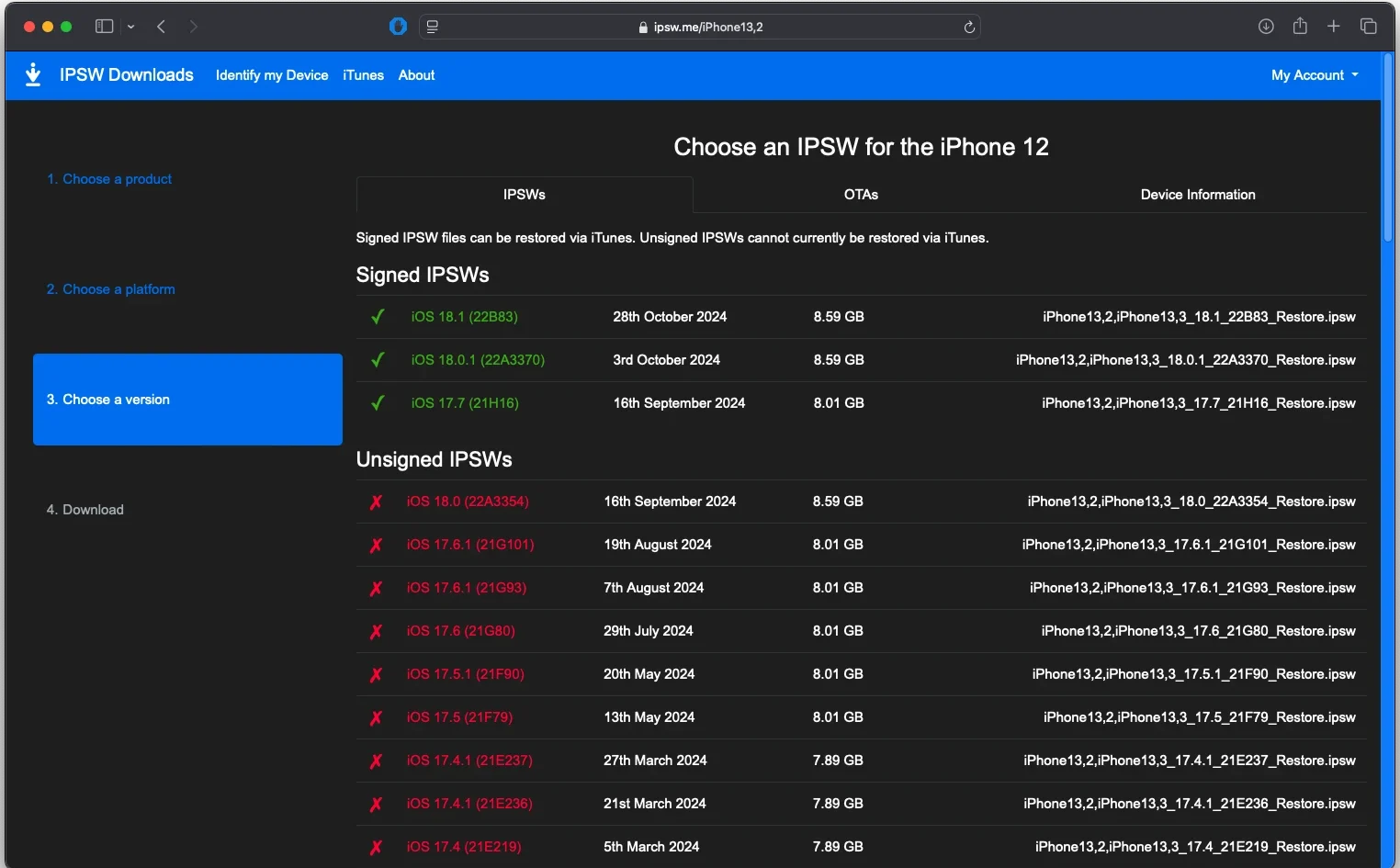The height and width of the screenshot is (868, 1400).
Task: Select step 1 Choose a product
Action: pyautogui.click(x=109, y=179)
